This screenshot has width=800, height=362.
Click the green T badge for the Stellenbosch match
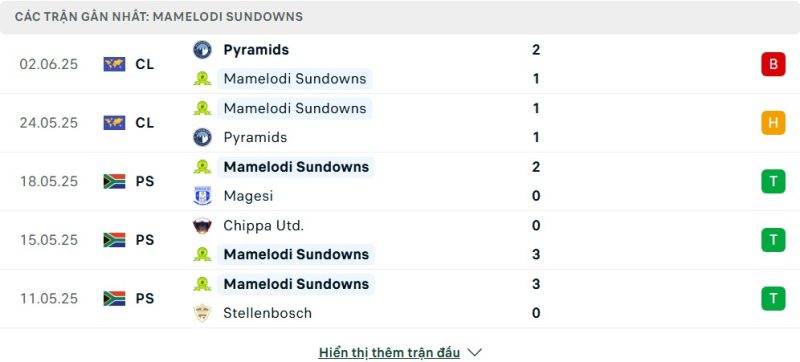[x=773, y=299]
